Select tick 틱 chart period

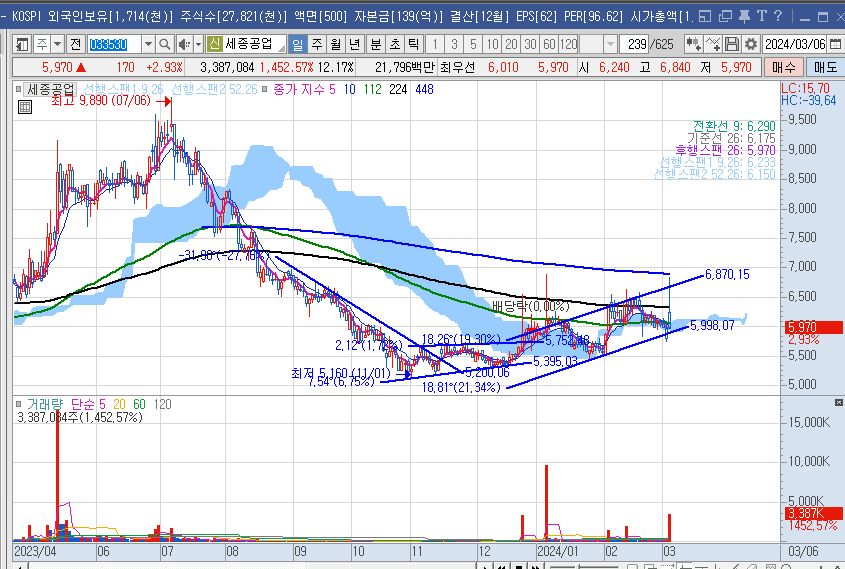413,44
